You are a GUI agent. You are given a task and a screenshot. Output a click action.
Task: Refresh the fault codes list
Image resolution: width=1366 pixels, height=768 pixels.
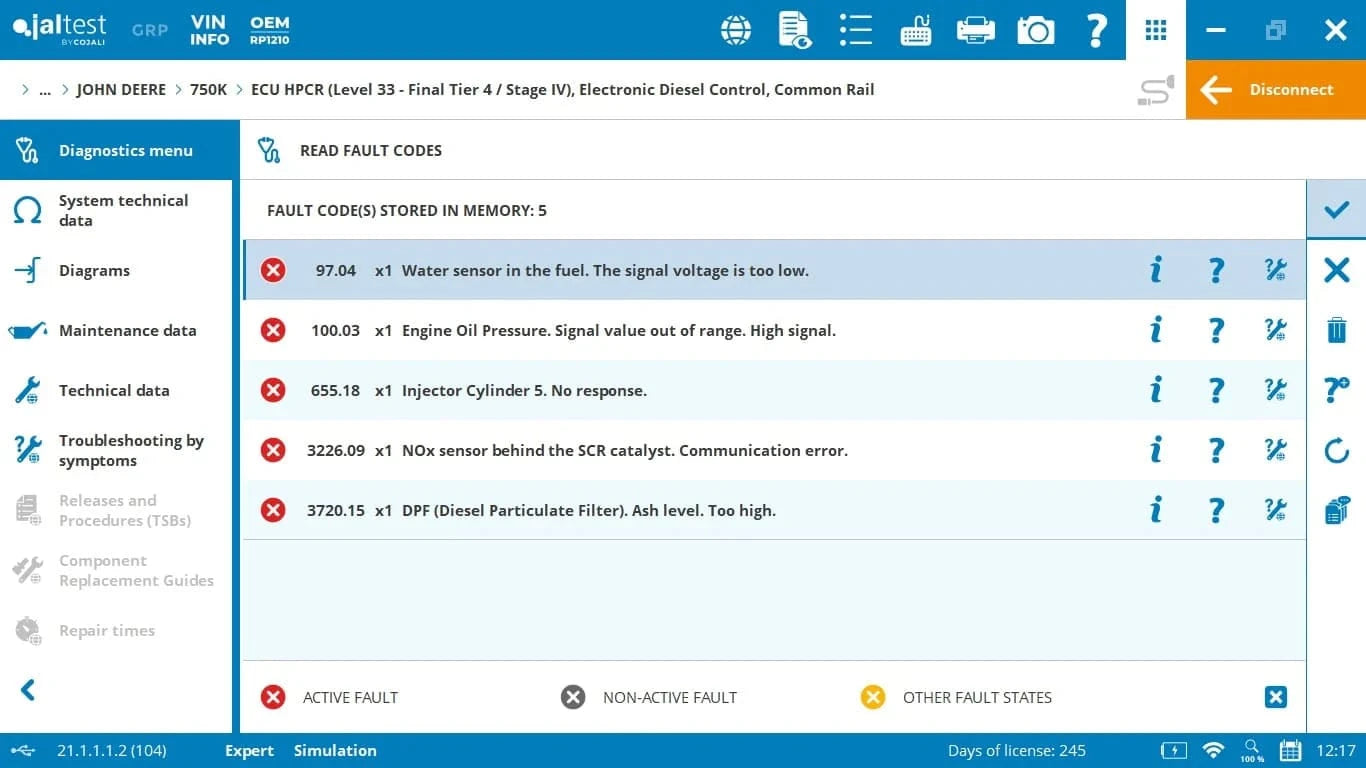point(1336,450)
